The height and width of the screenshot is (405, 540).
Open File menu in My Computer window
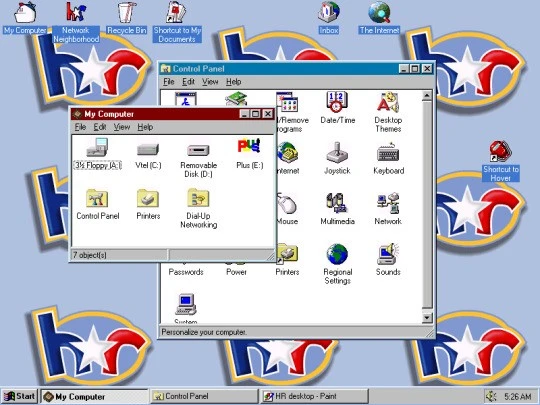(80, 127)
